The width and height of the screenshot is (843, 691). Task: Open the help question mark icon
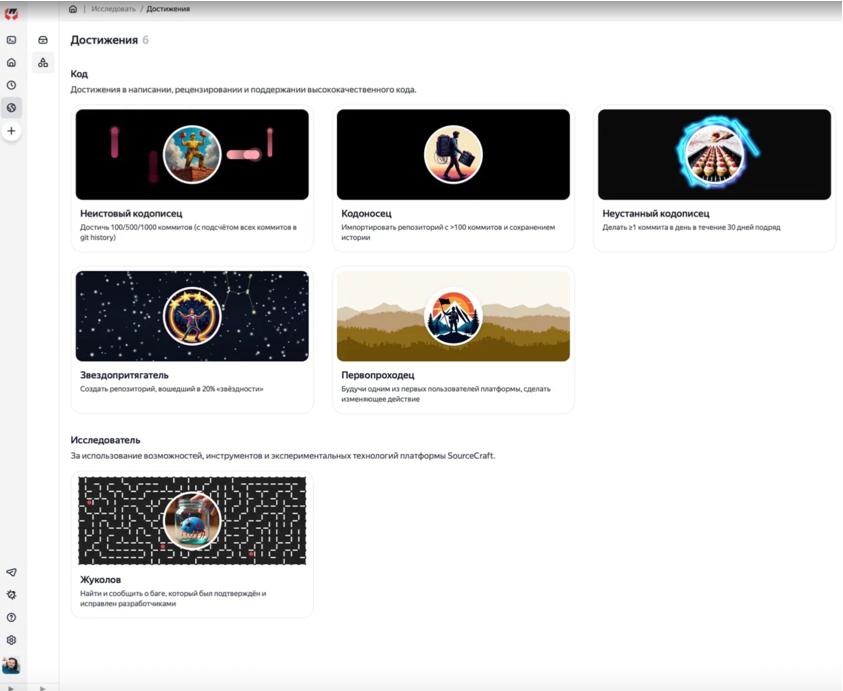click(11, 618)
